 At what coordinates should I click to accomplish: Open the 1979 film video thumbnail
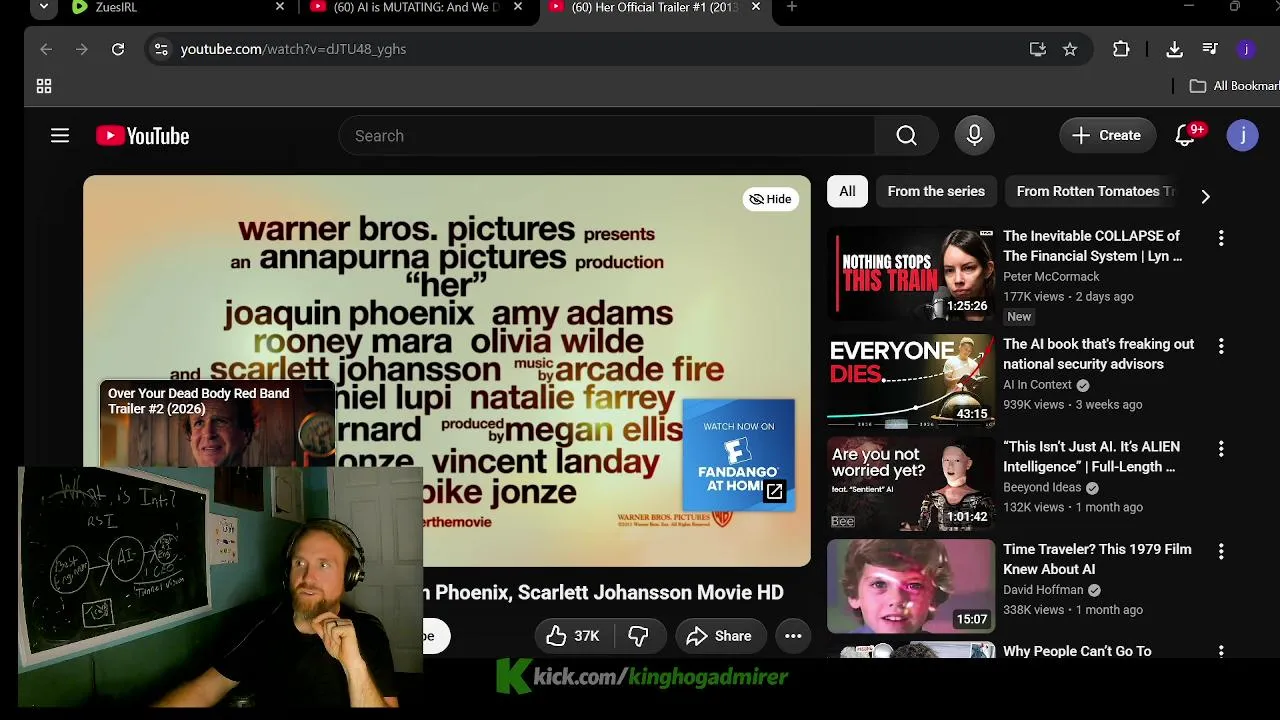pyautogui.click(x=911, y=587)
